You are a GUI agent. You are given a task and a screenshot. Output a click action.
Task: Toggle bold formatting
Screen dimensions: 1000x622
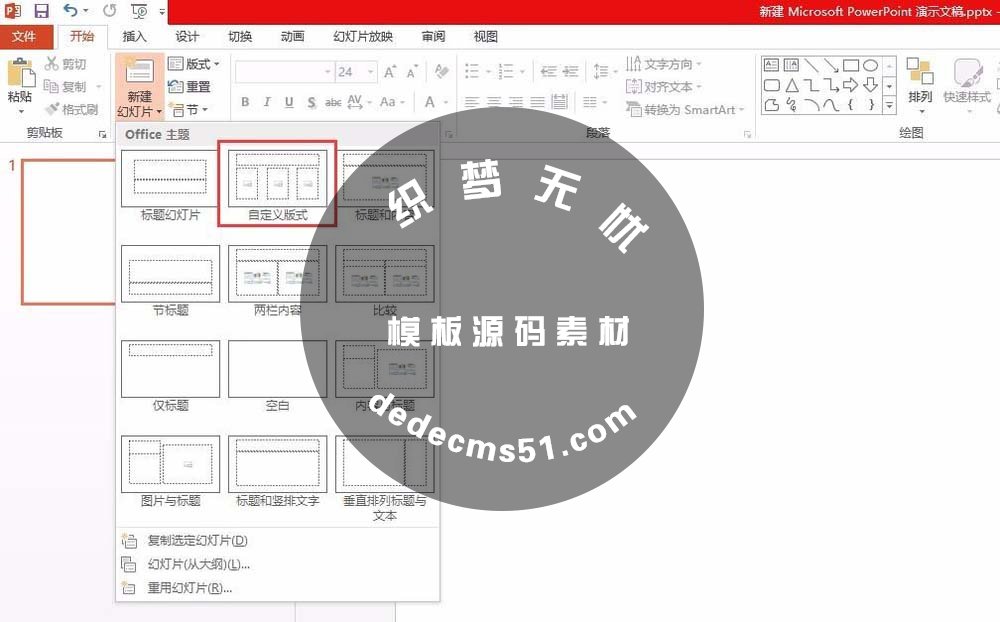coord(244,103)
